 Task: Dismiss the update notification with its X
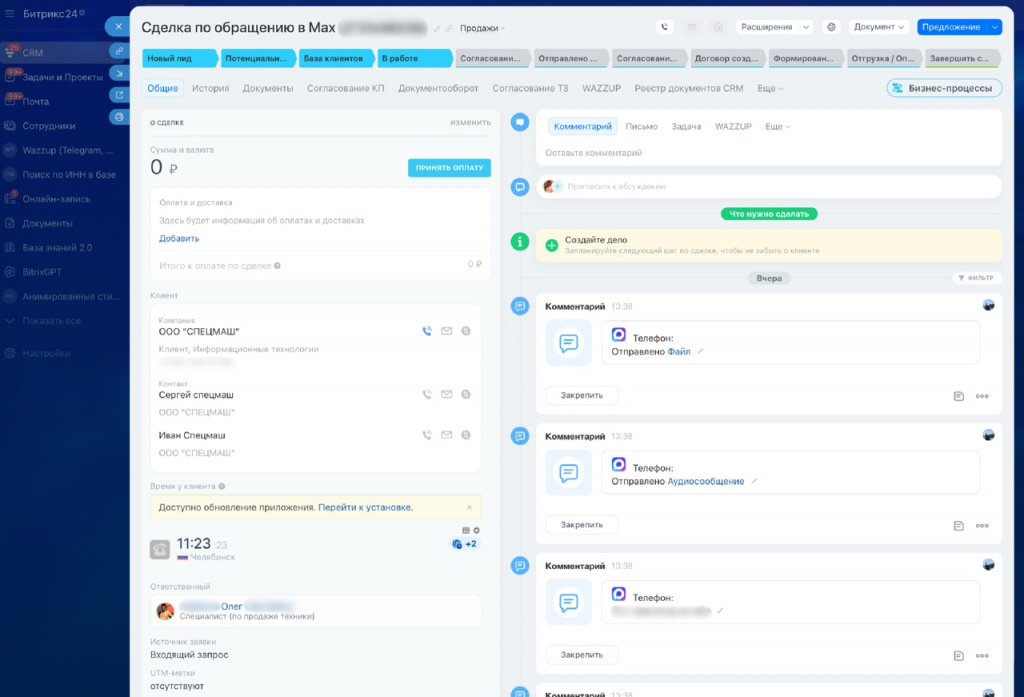[469, 508]
